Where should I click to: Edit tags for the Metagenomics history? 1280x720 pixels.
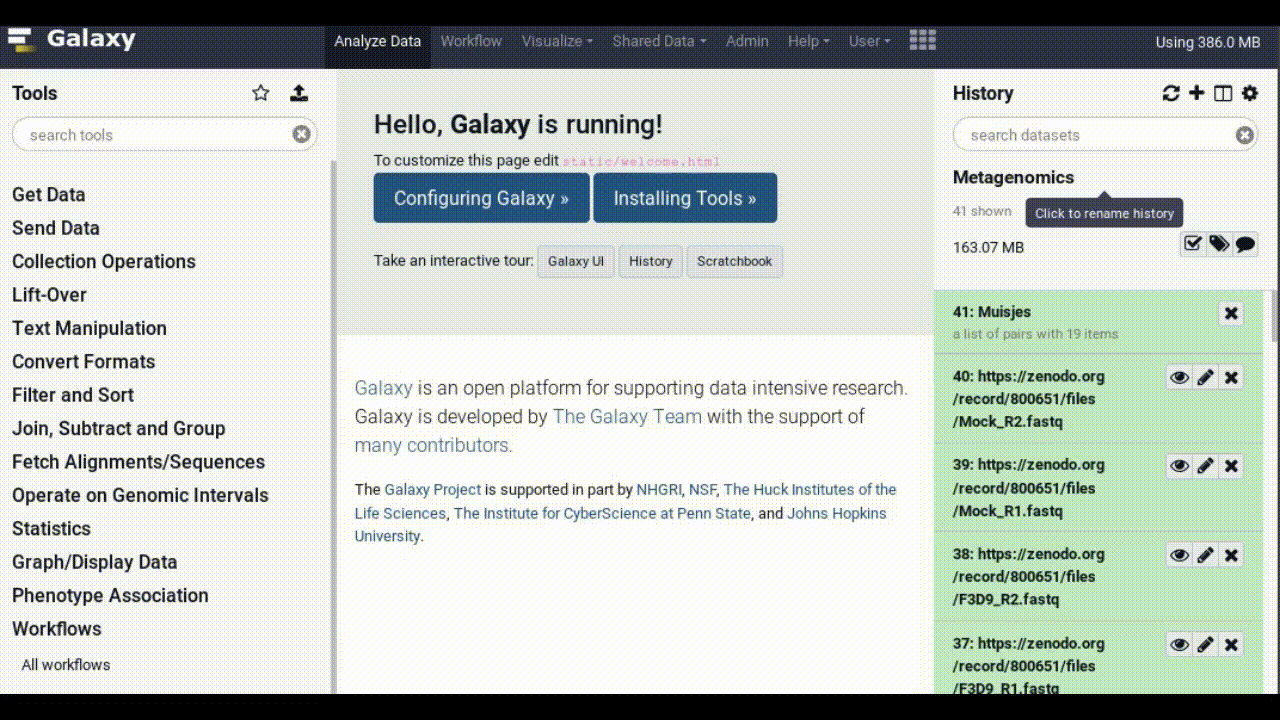pyautogui.click(x=1218, y=243)
